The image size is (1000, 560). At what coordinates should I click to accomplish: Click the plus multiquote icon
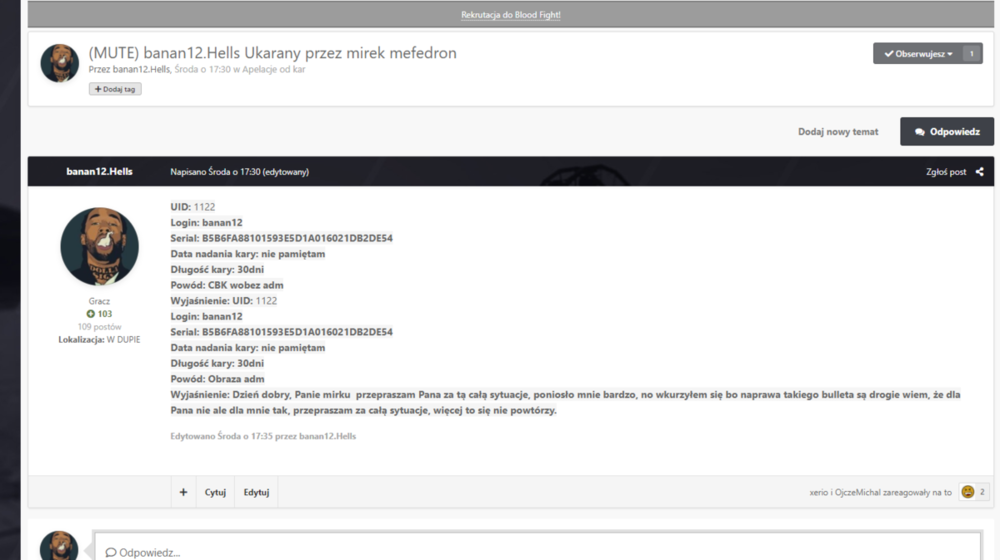(x=183, y=492)
